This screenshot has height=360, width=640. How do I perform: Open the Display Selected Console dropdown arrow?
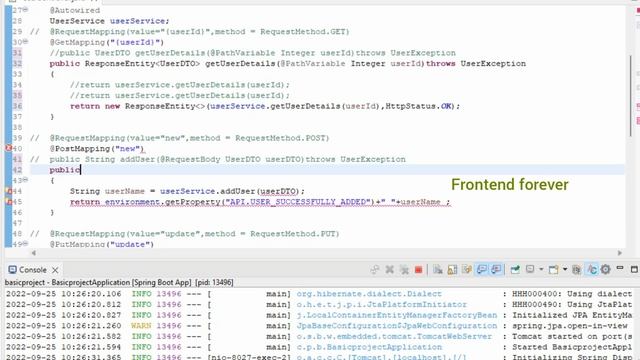point(541,269)
